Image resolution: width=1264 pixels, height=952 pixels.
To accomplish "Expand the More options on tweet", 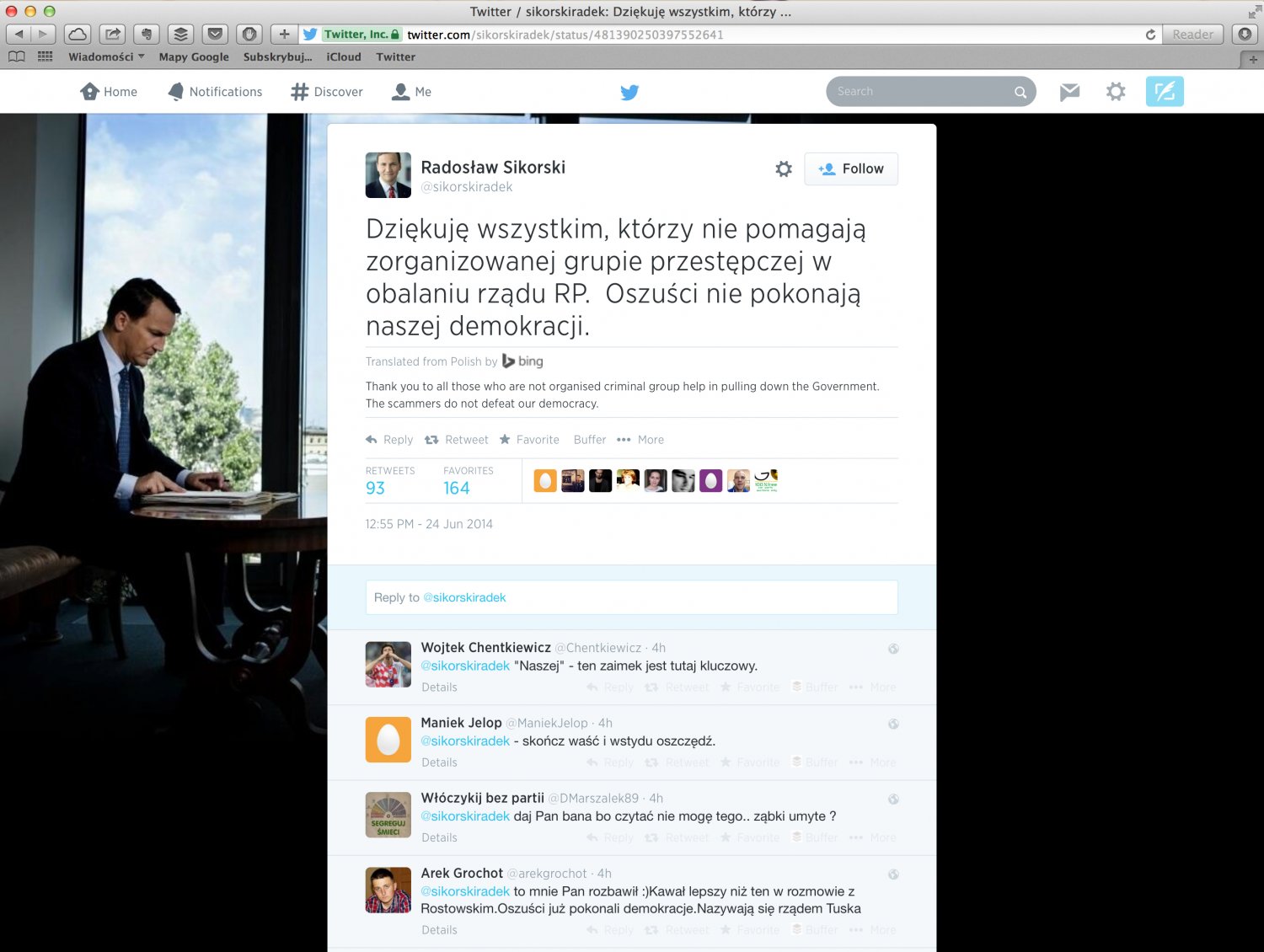I will [x=640, y=440].
